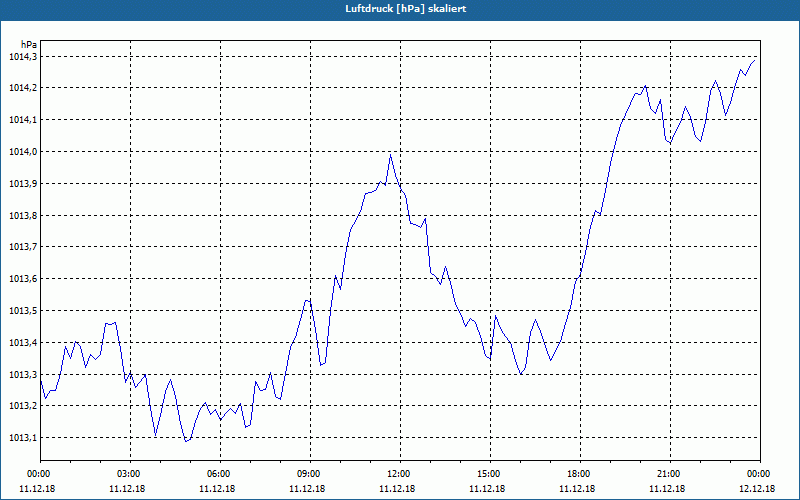Select the 1014,0 y-axis label

click(x=23, y=152)
